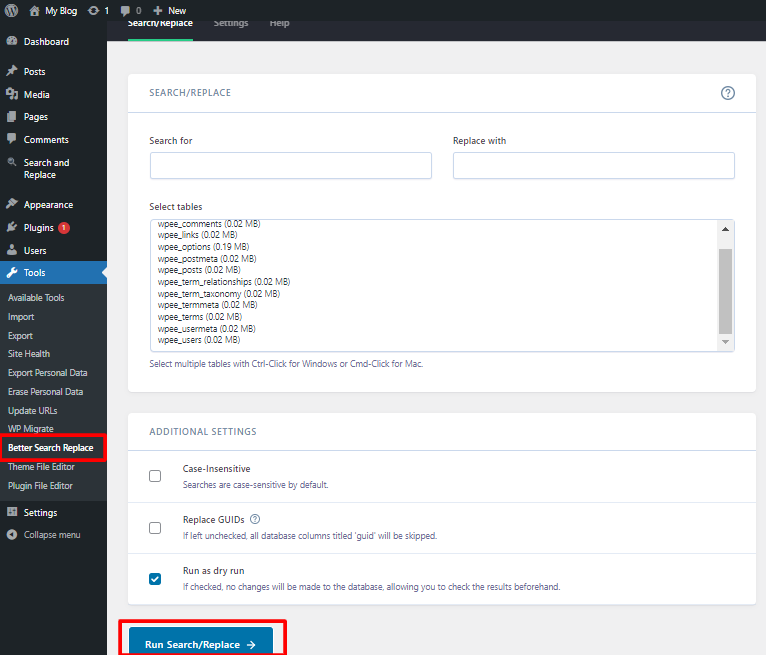Open Erase Personal Data submenu item

[45, 392]
